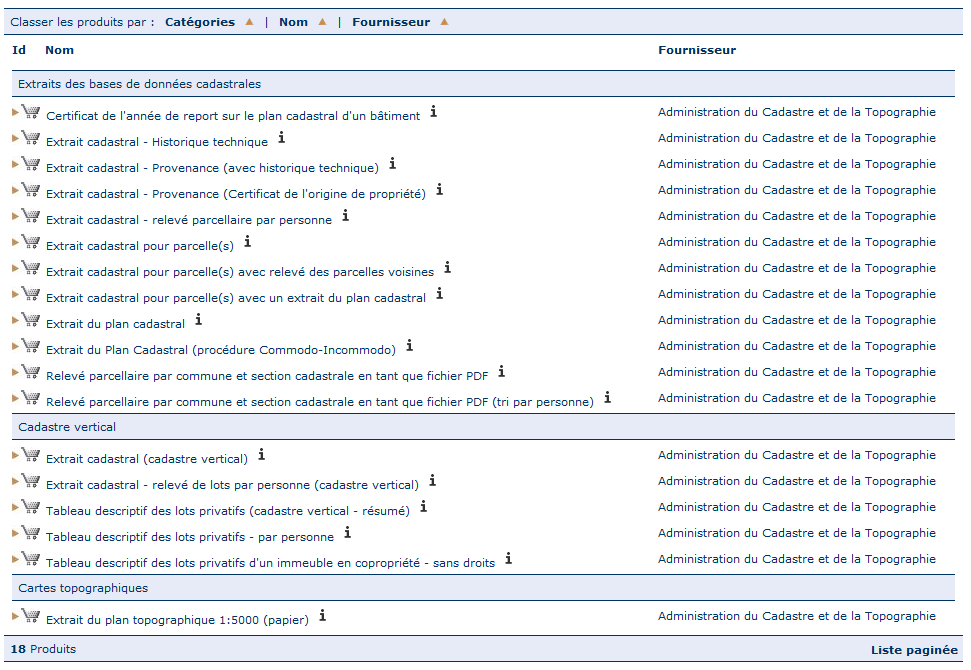The image size is (971, 670).
Task: Open Relevé parcellaire PDF (tri par personne) product
Action: click(319, 402)
